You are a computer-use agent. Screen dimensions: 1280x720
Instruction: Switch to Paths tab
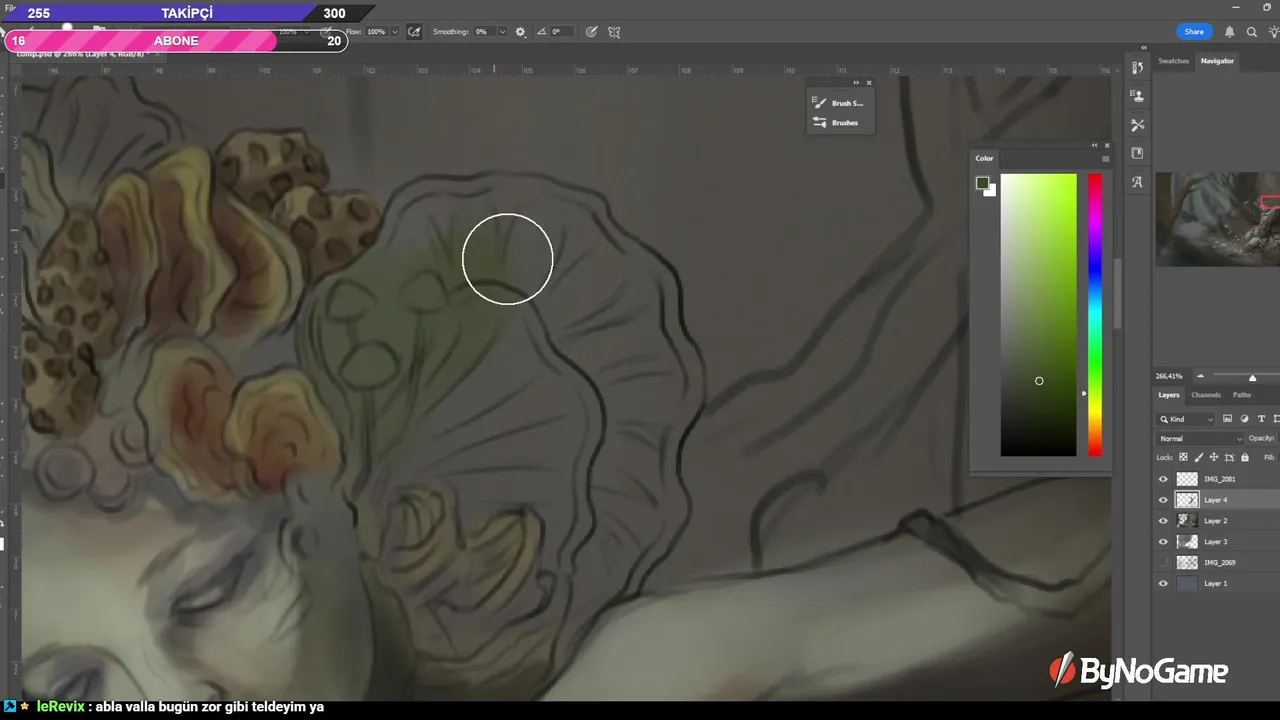coord(1241,395)
